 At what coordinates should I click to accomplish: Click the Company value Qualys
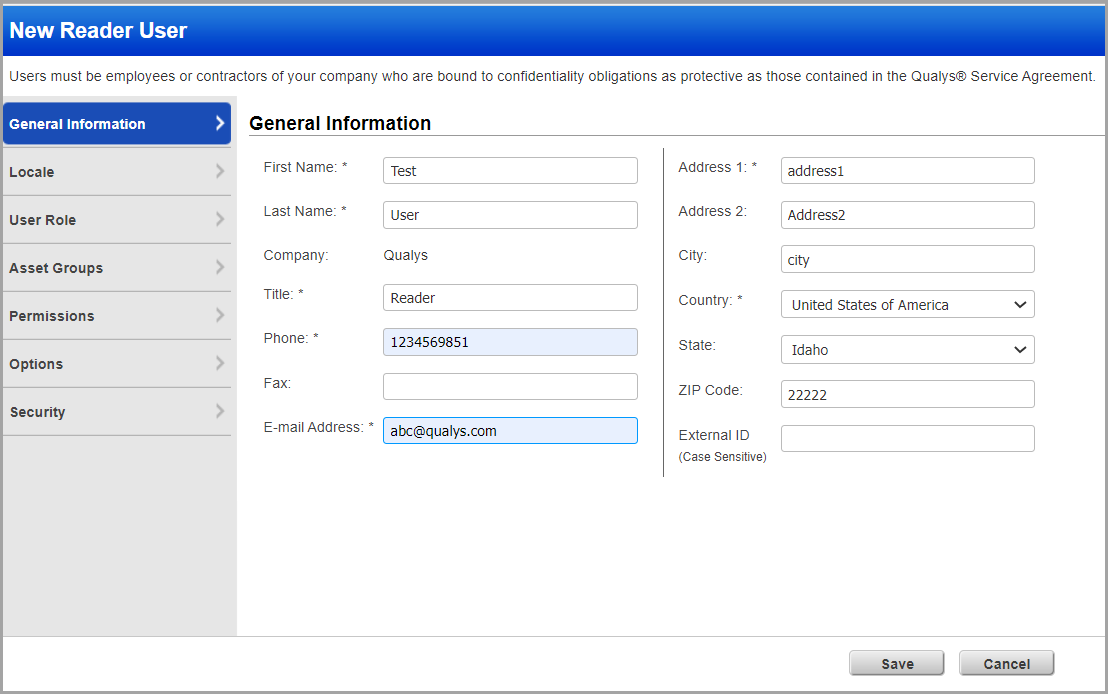pyautogui.click(x=406, y=255)
